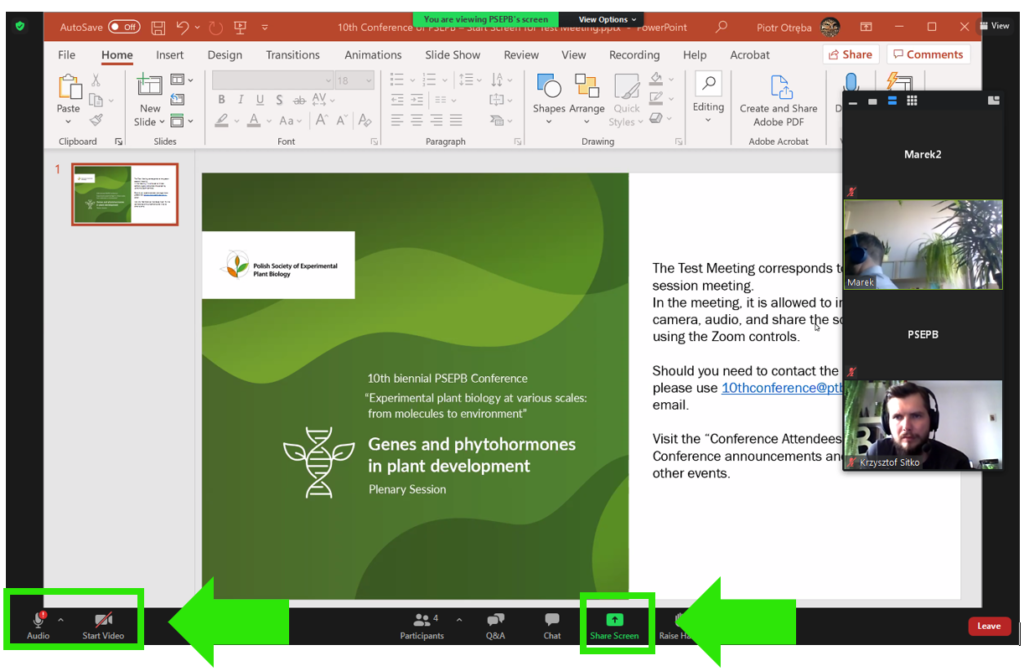Click the Save icon in PowerPoint's title bar

point(158,27)
